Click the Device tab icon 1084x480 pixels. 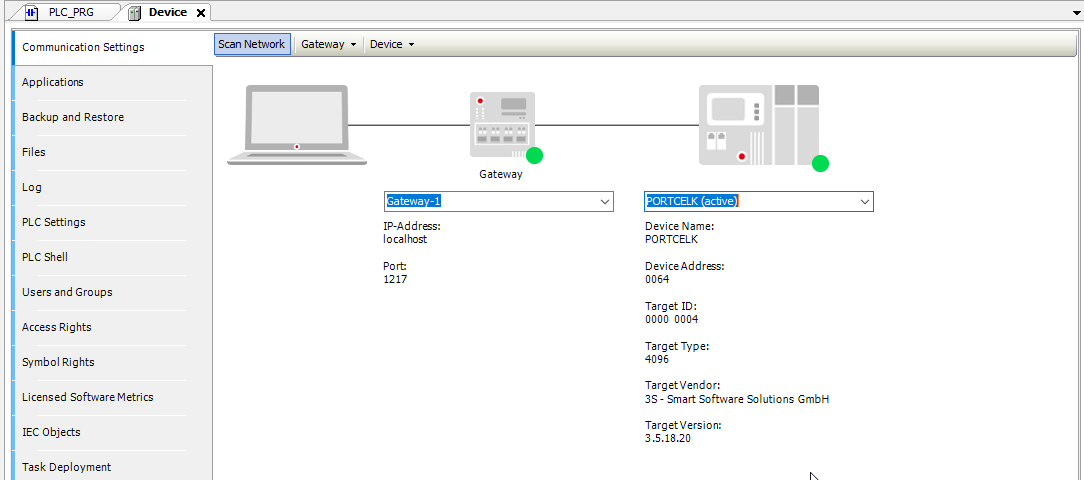point(136,12)
